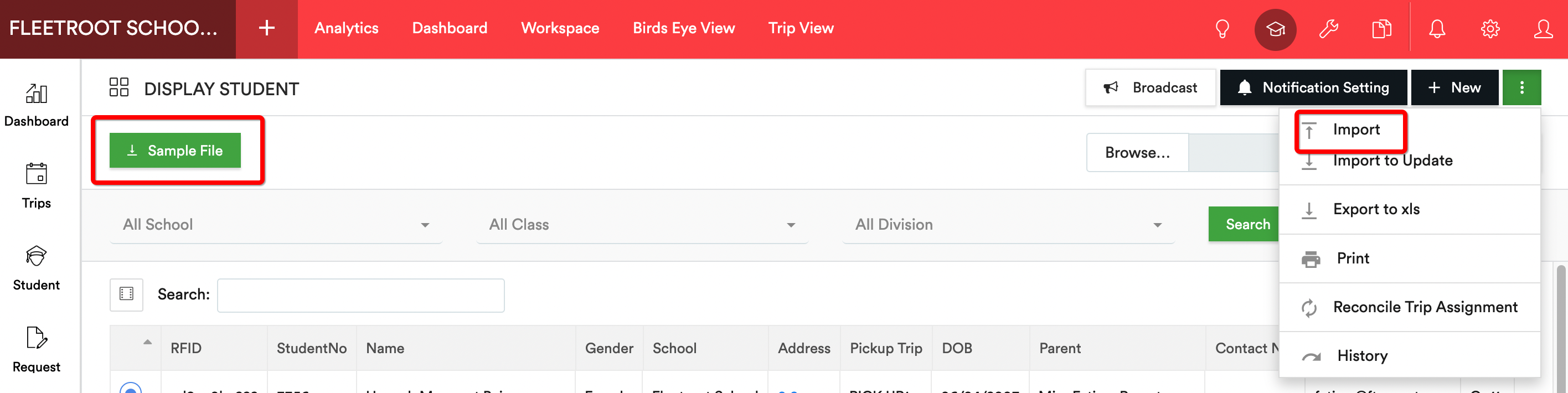Click the Notification Setting button
Viewport: 1568px width, 393px height.
(1313, 87)
